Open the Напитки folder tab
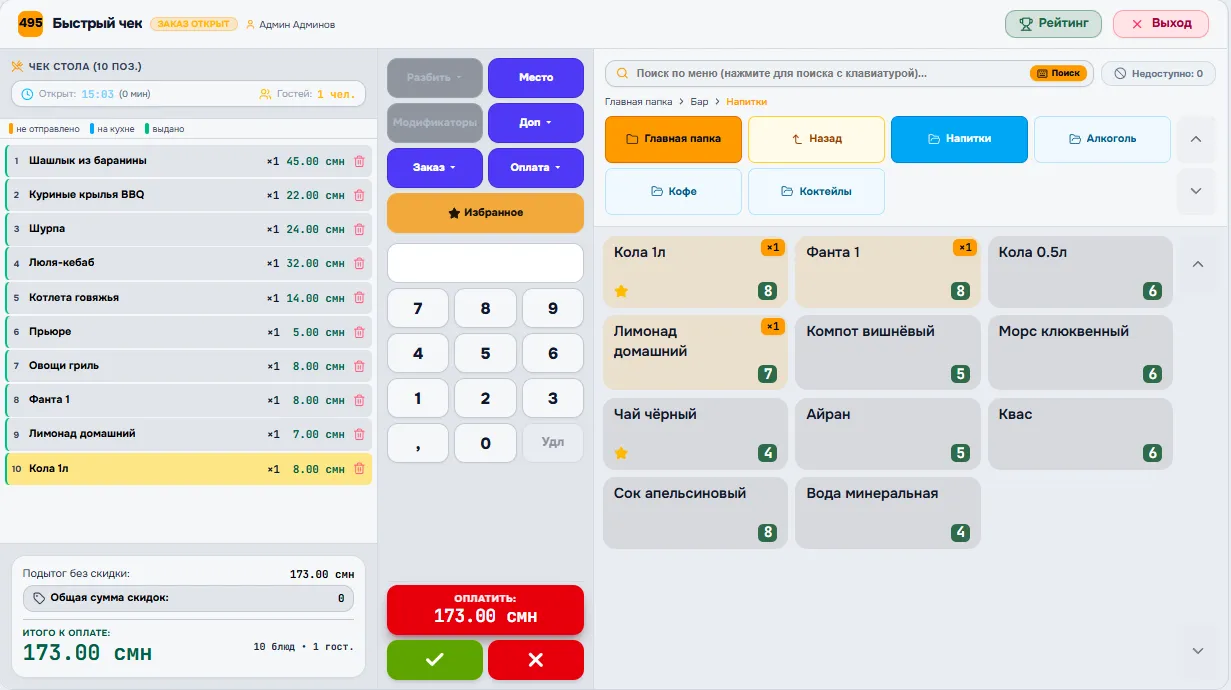1231x690 pixels. [959, 139]
